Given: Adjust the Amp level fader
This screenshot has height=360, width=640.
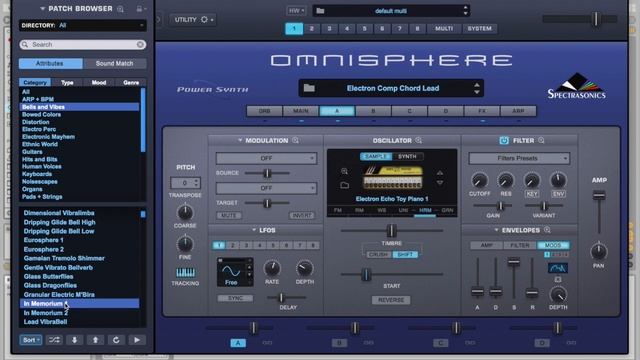Looking at the screenshot, I should tap(599, 196).
